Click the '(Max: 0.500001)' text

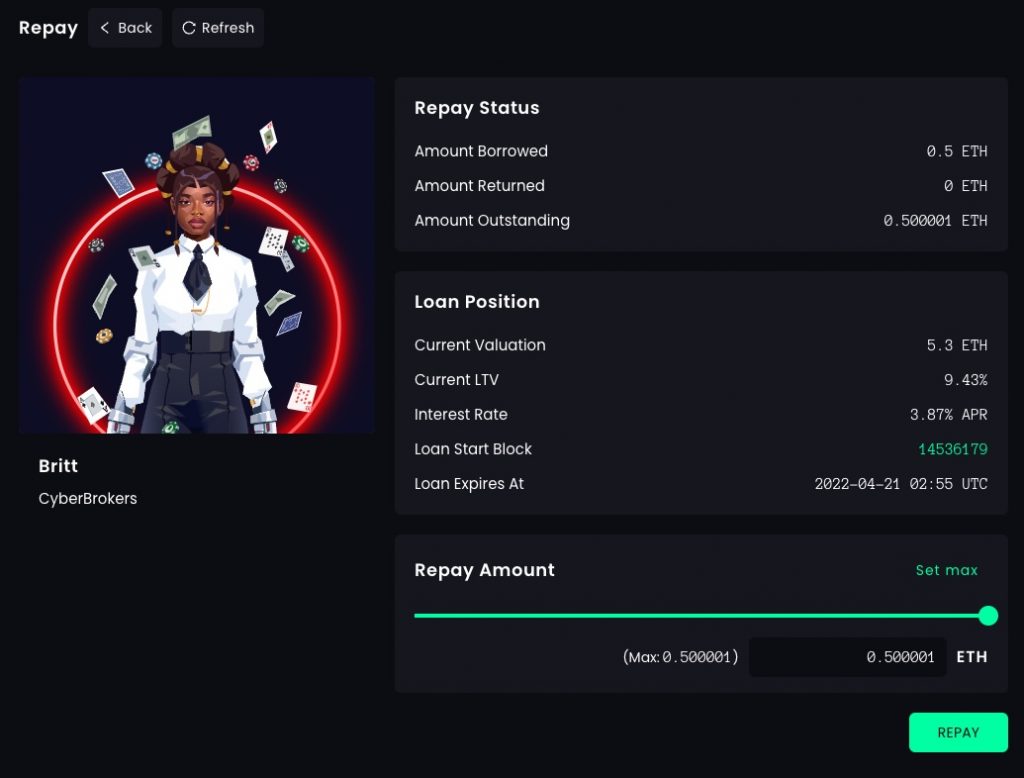(x=680, y=657)
